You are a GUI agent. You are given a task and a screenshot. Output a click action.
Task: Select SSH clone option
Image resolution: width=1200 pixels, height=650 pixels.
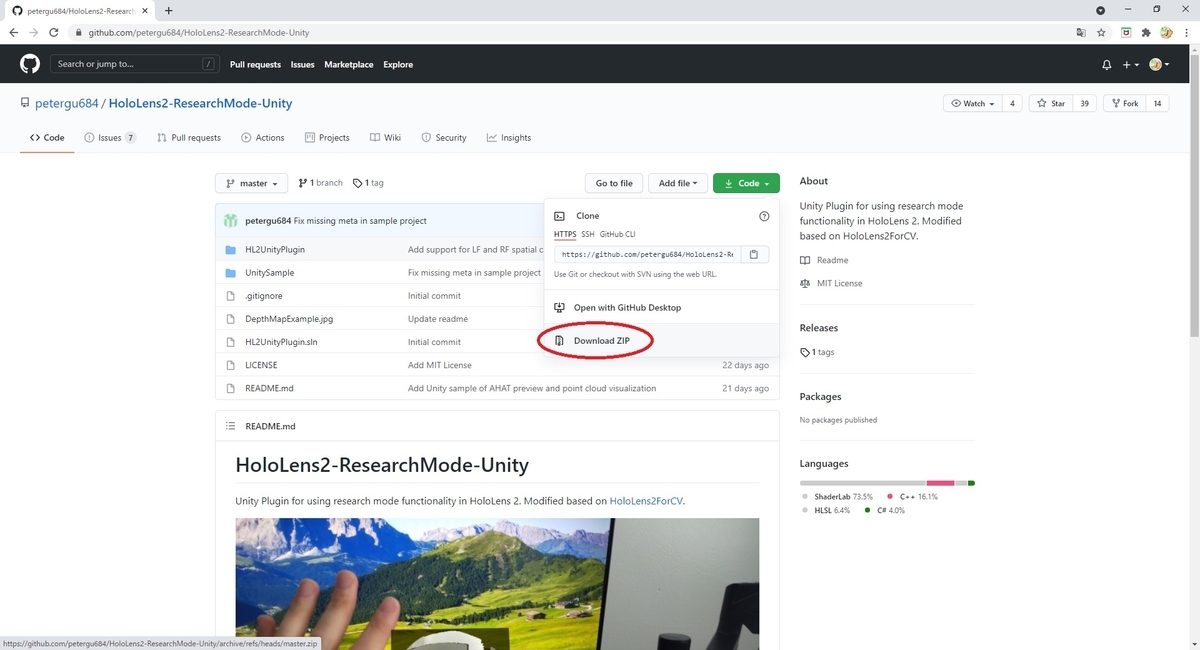pos(588,234)
